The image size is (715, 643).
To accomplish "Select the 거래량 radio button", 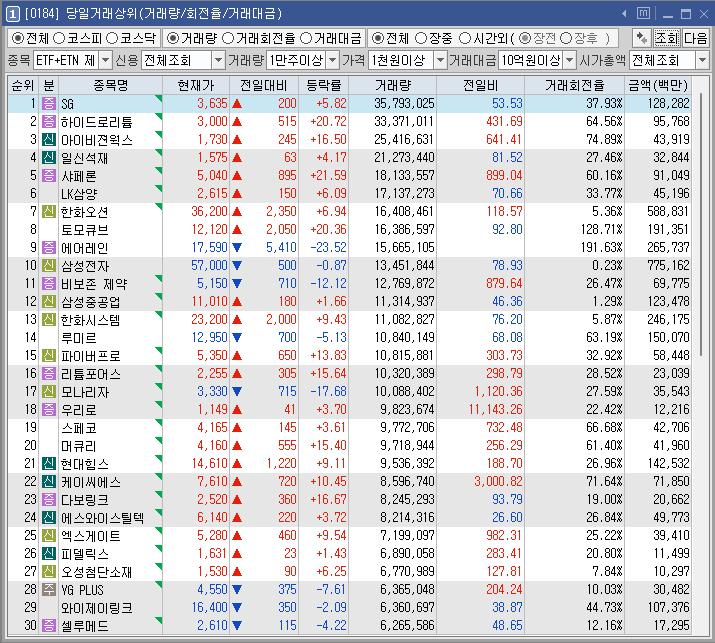I will (172, 38).
